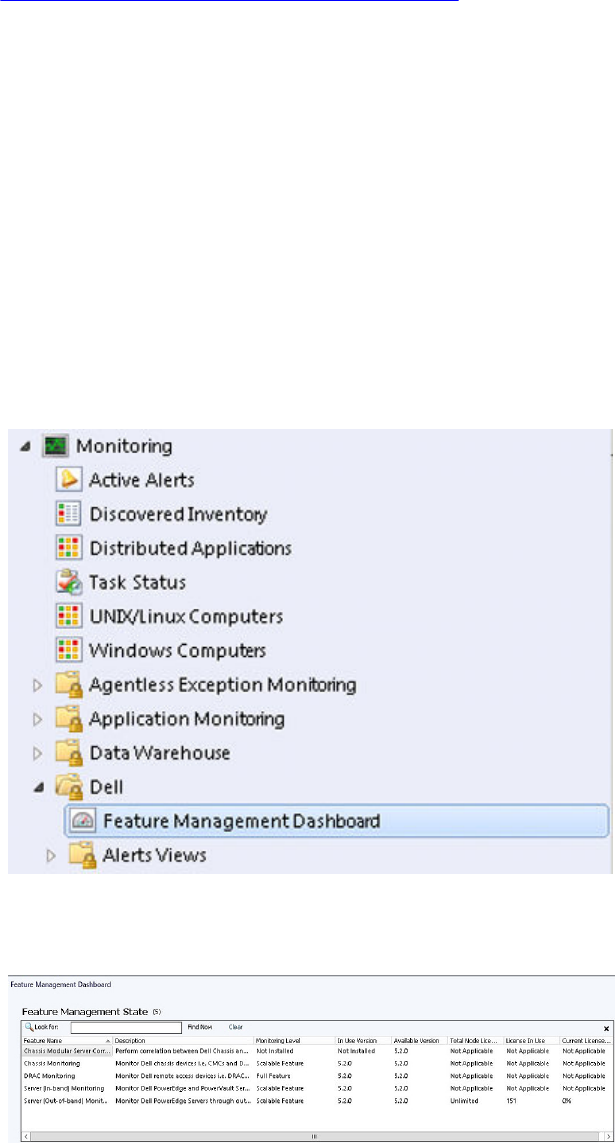Screen dimensions: 615x1143
Task: Click the Application Monitoring folder icon
Action: point(68,719)
